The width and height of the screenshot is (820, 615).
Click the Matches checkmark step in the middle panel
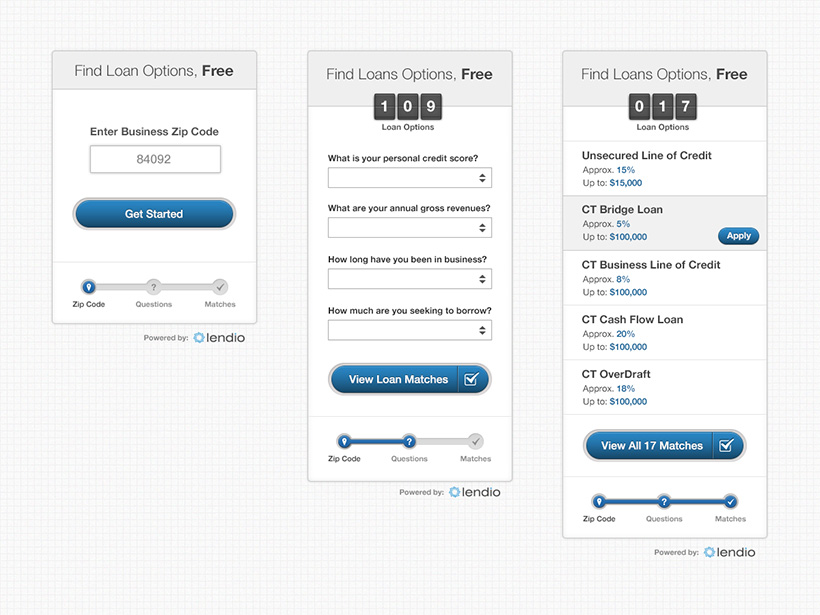[x=476, y=441]
